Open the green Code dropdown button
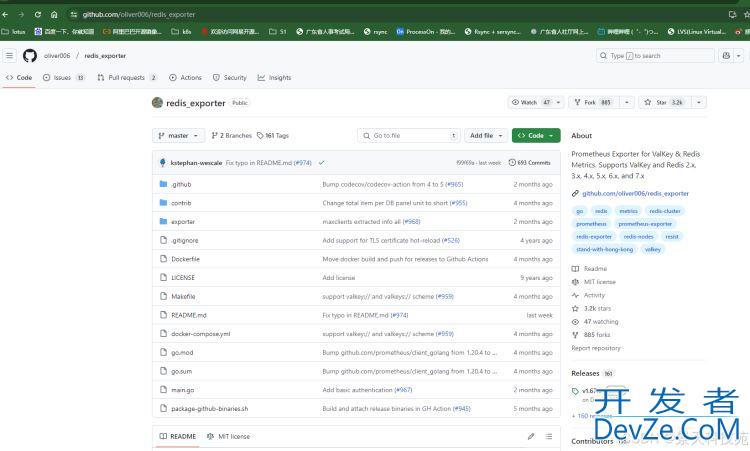This screenshot has width=750, height=451. pyautogui.click(x=536, y=136)
